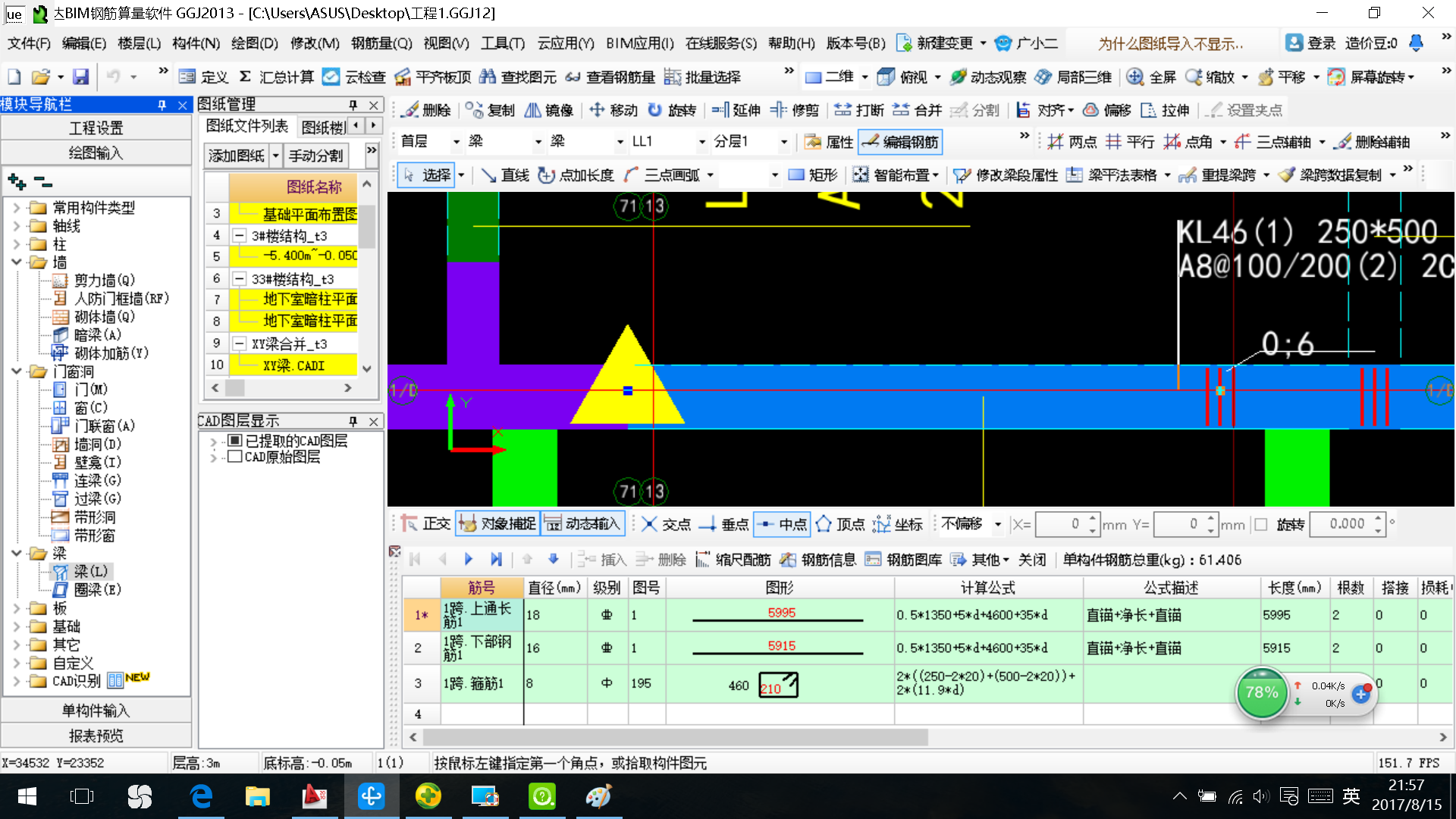The width and height of the screenshot is (1456, 819).
Task: Click 查找图元 binoculars tool
Action: (x=518, y=77)
